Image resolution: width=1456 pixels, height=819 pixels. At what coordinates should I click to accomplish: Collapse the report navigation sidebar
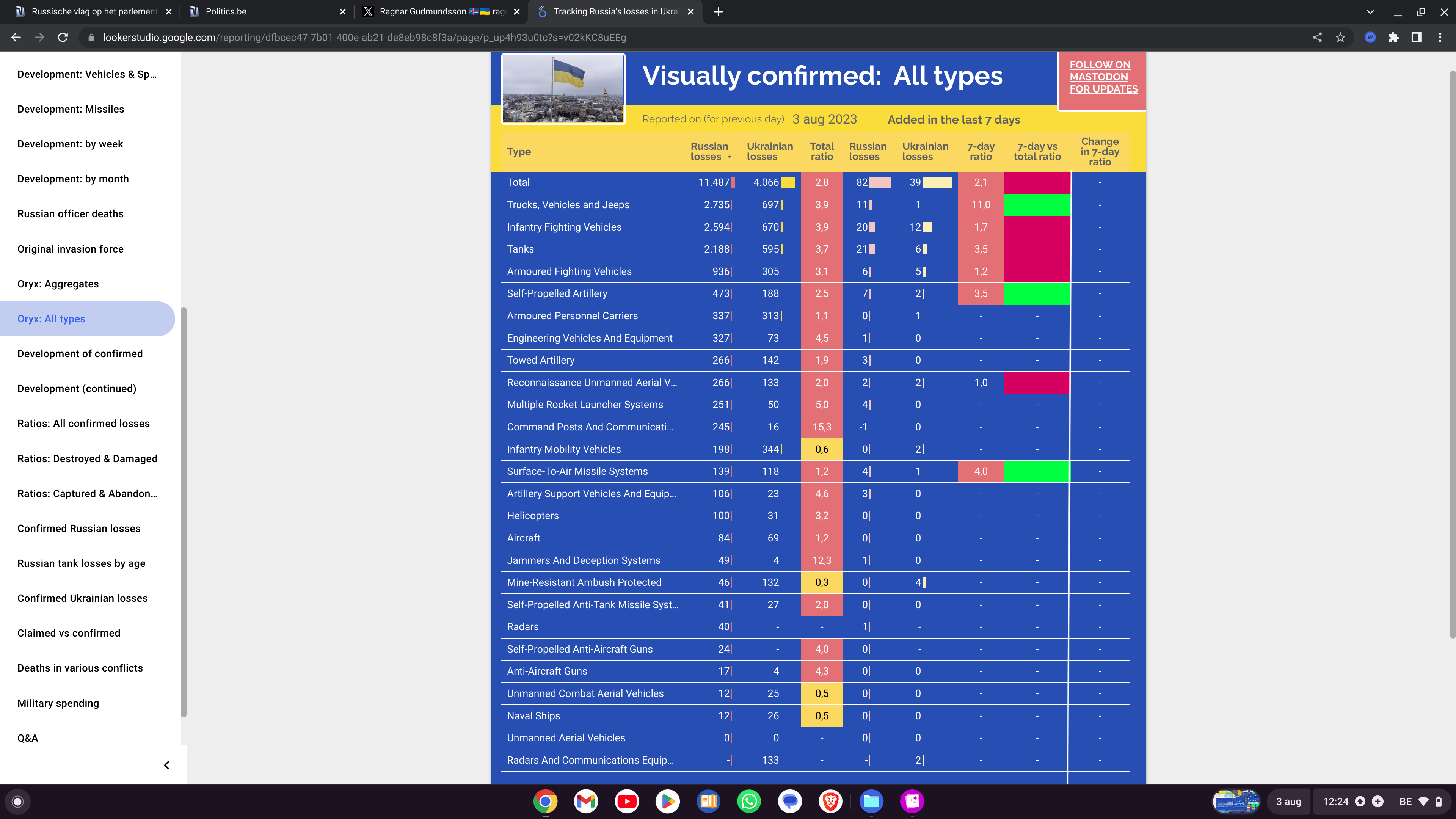[x=166, y=765]
